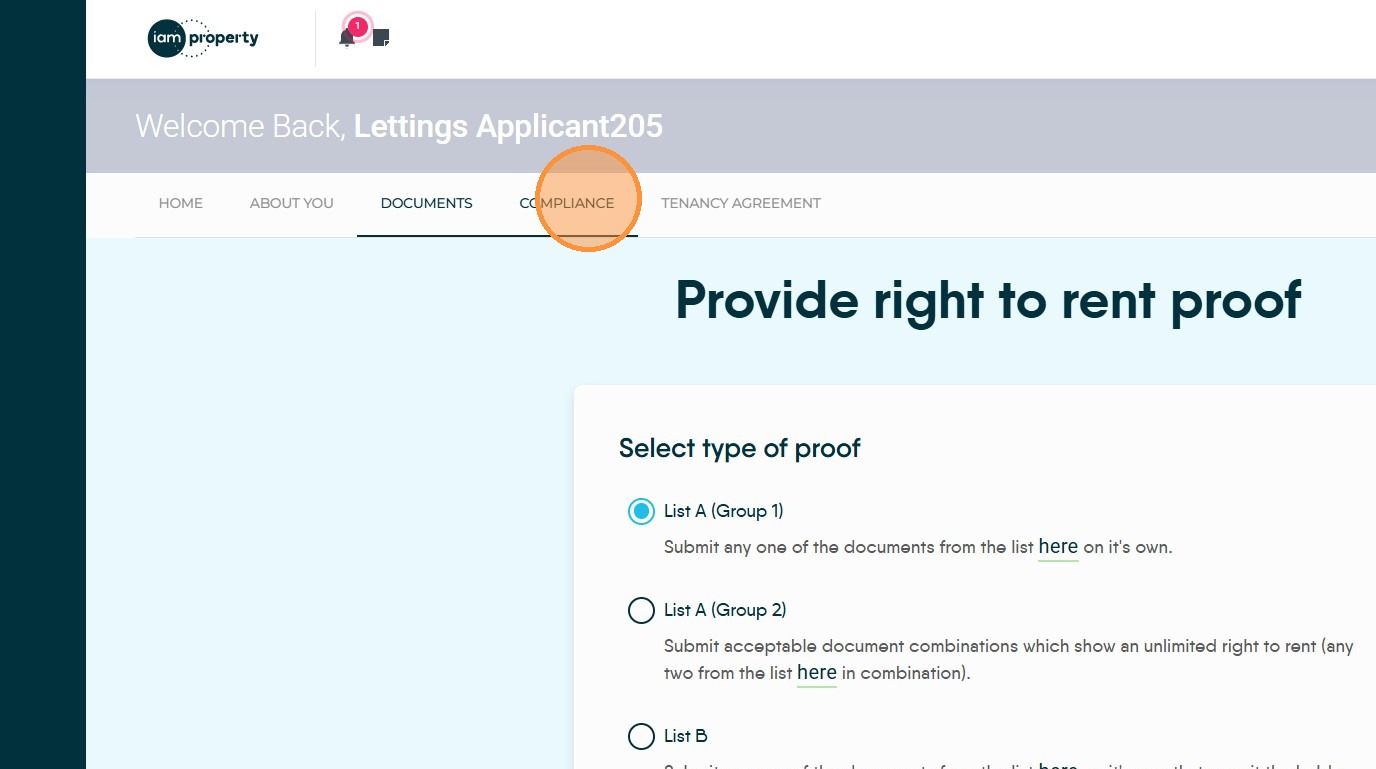Click the red notification count badge
Image resolution: width=1376 pixels, height=769 pixels.
point(357,26)
